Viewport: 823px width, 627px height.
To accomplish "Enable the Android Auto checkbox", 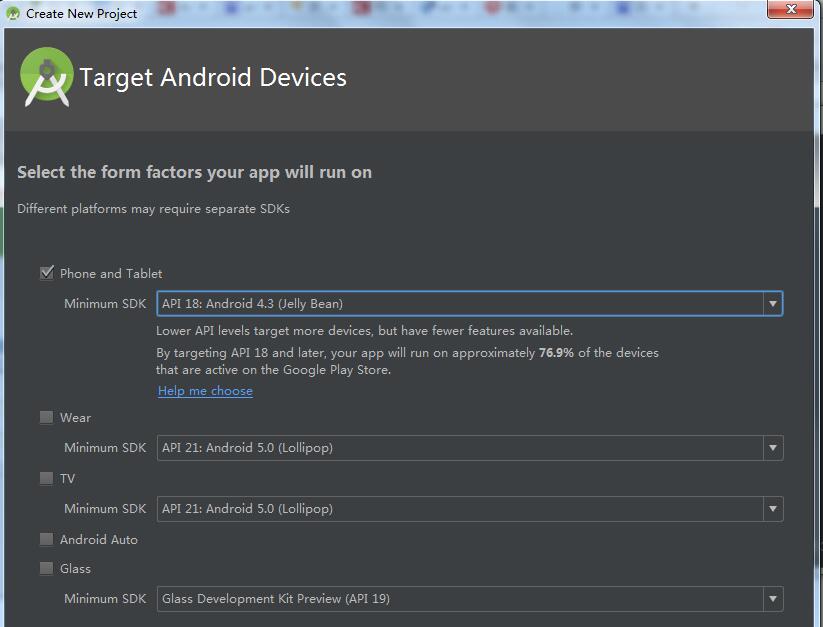I will pyautogui.click(x=47, y=539).
